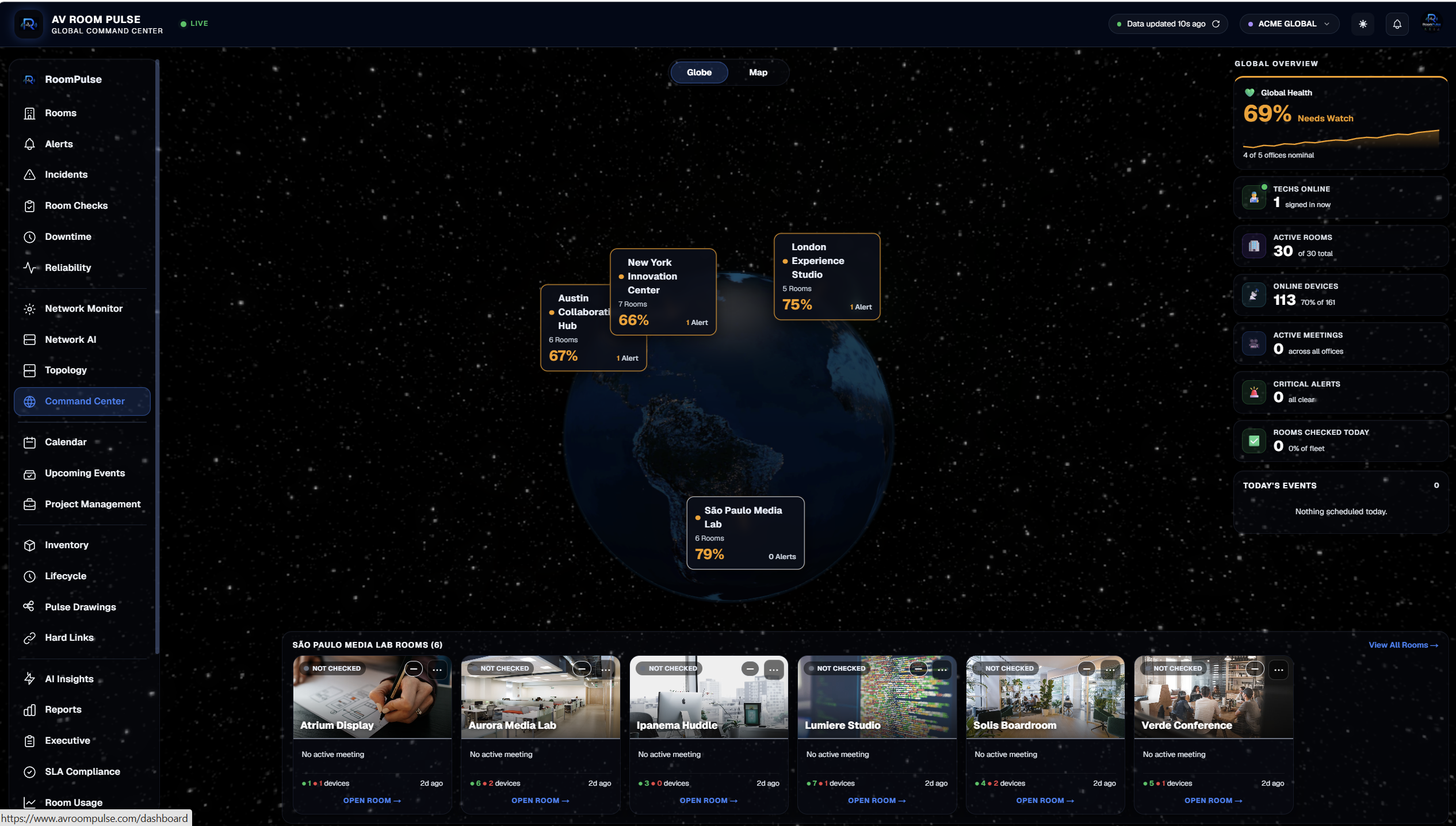Toggle light/dark theme with sun button
Viewport: 1456px width, 826px height.
[1363, 24]
